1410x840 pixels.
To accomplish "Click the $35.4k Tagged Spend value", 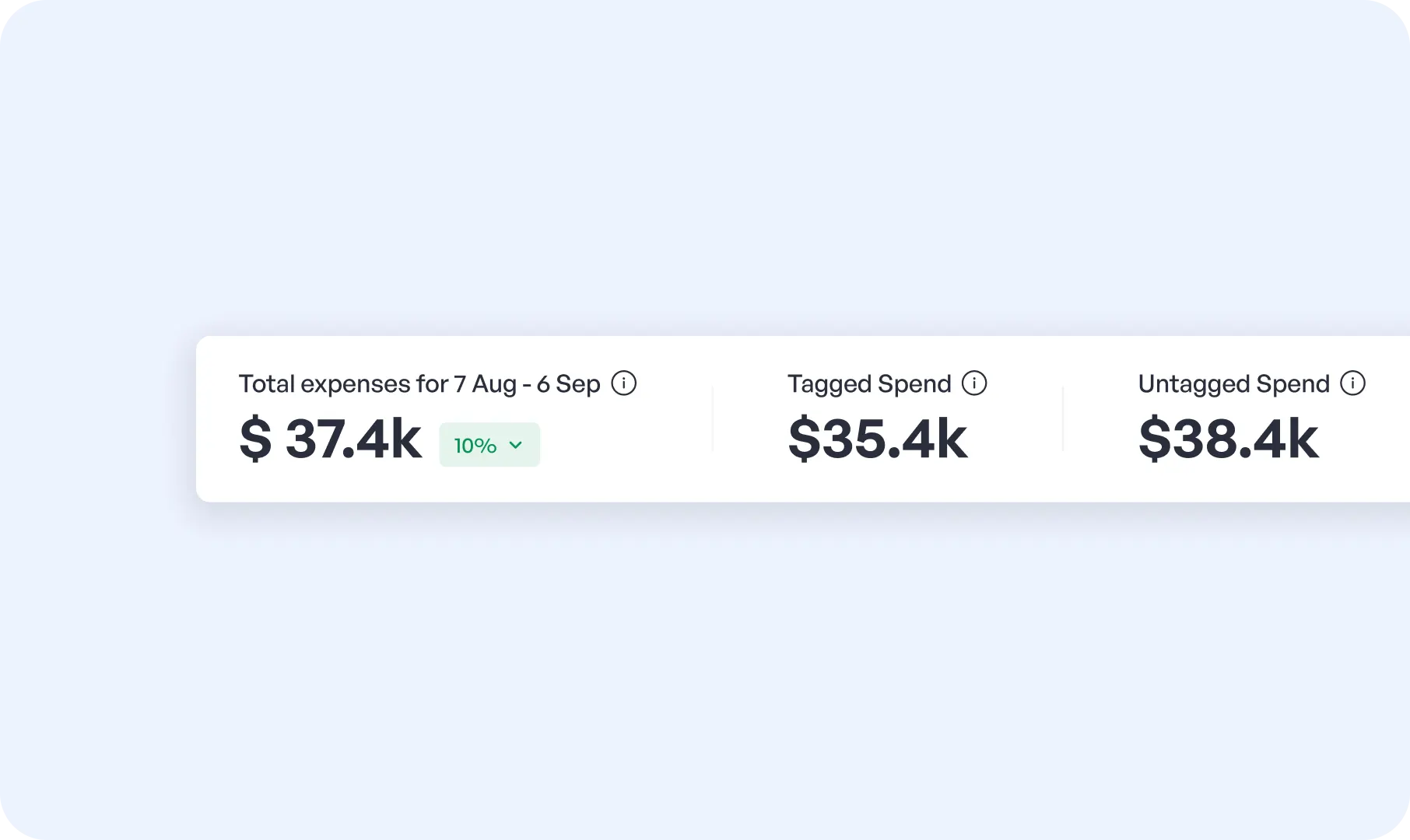I will (x=879, y=439).
